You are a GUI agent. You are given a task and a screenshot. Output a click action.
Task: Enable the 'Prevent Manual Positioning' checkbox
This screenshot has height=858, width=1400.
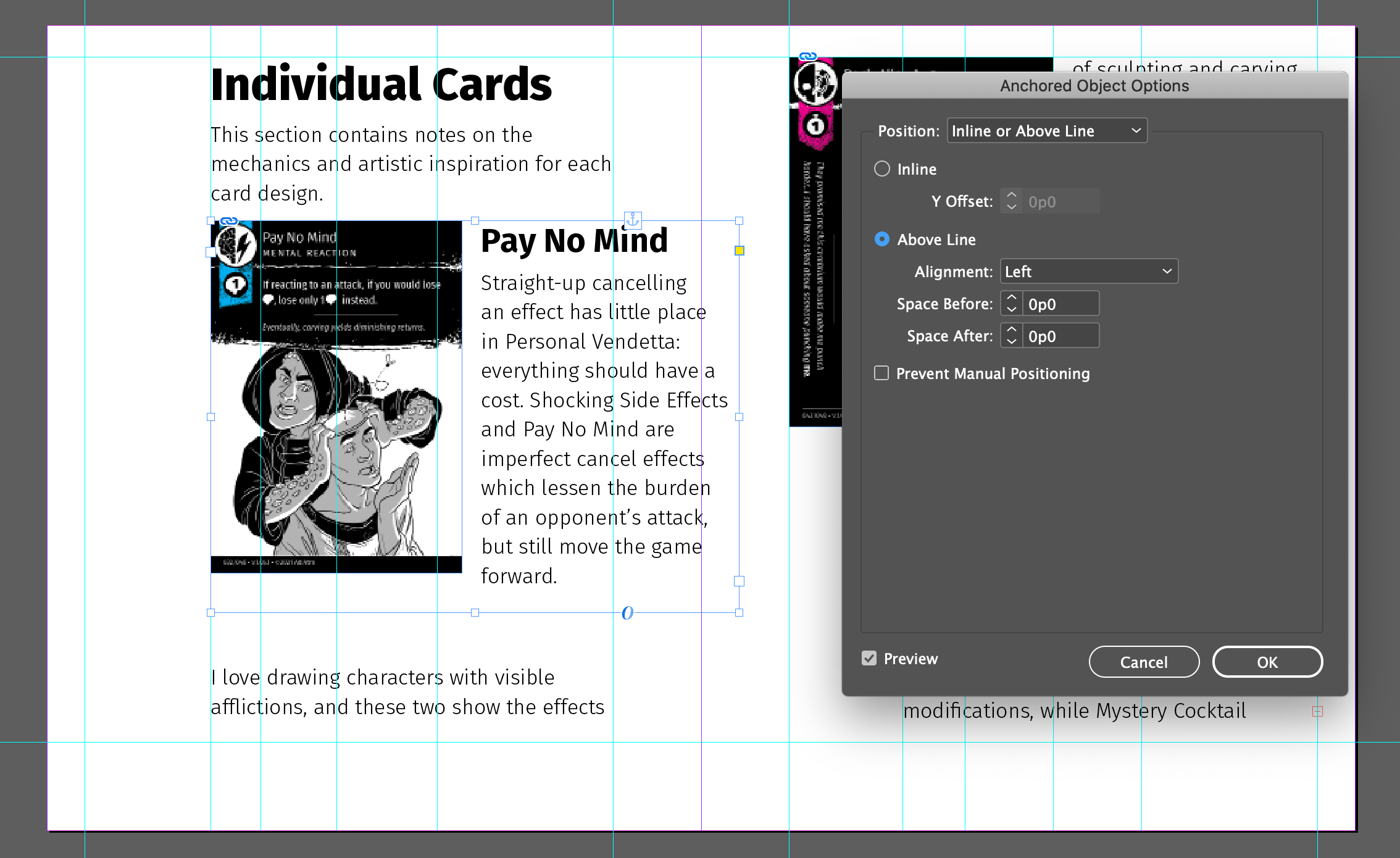coord(882,374)
